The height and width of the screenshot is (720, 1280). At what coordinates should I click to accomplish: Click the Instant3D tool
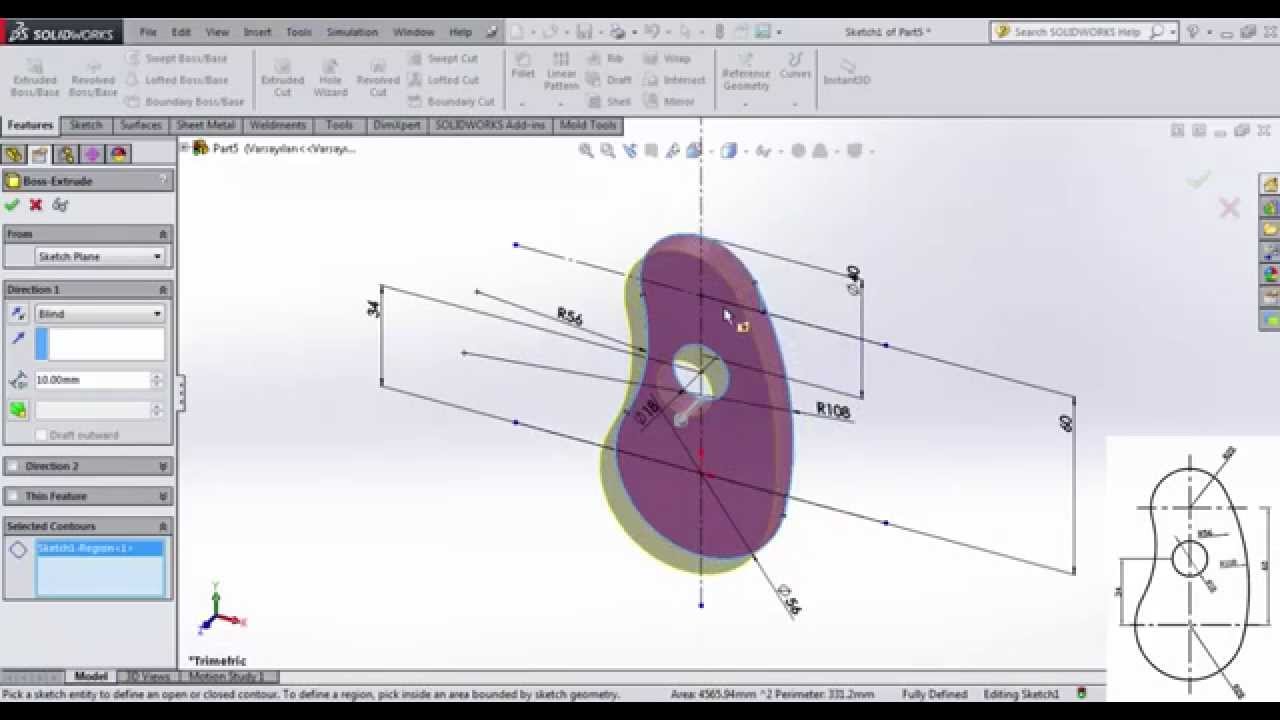click(x=846, y=70)
